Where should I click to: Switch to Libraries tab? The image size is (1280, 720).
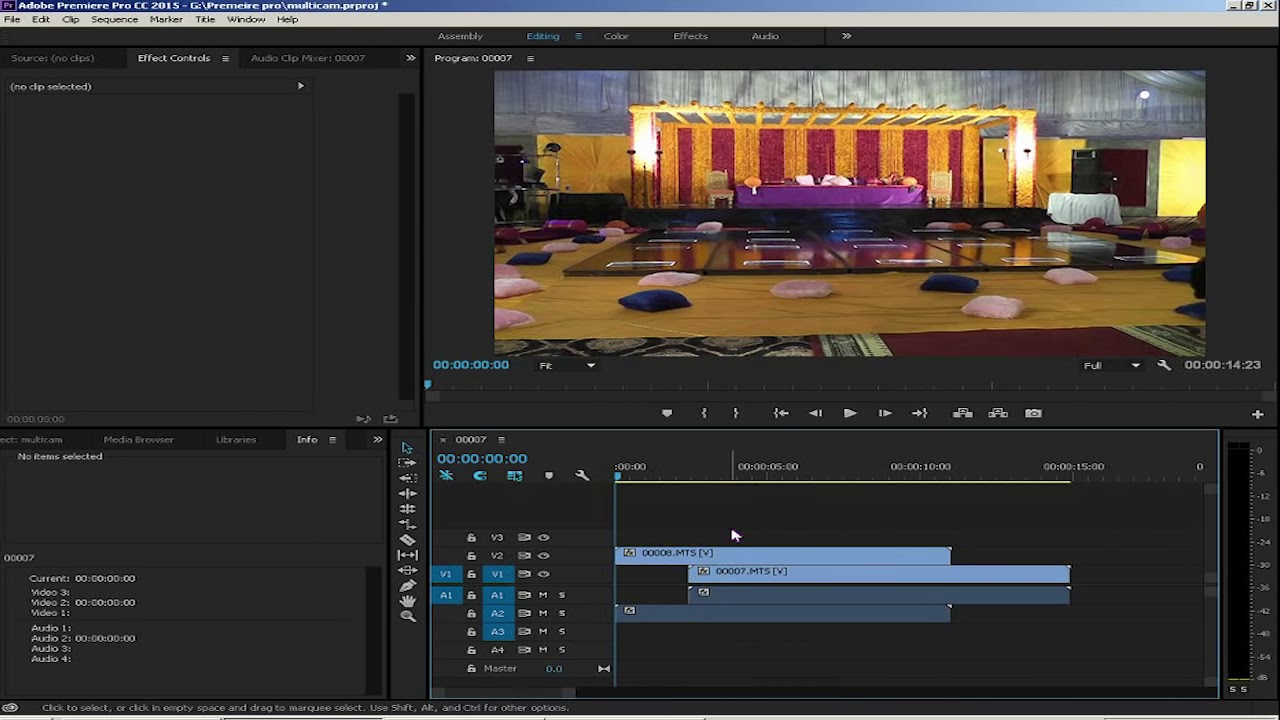coord(235,439)
